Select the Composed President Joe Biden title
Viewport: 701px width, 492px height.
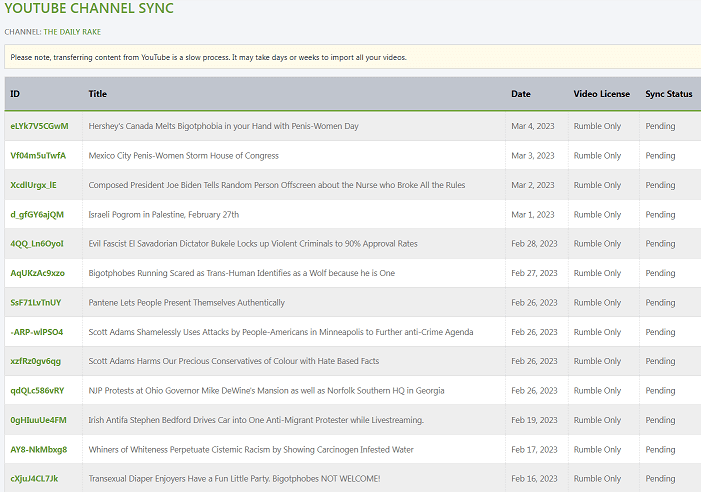(277, 185)
